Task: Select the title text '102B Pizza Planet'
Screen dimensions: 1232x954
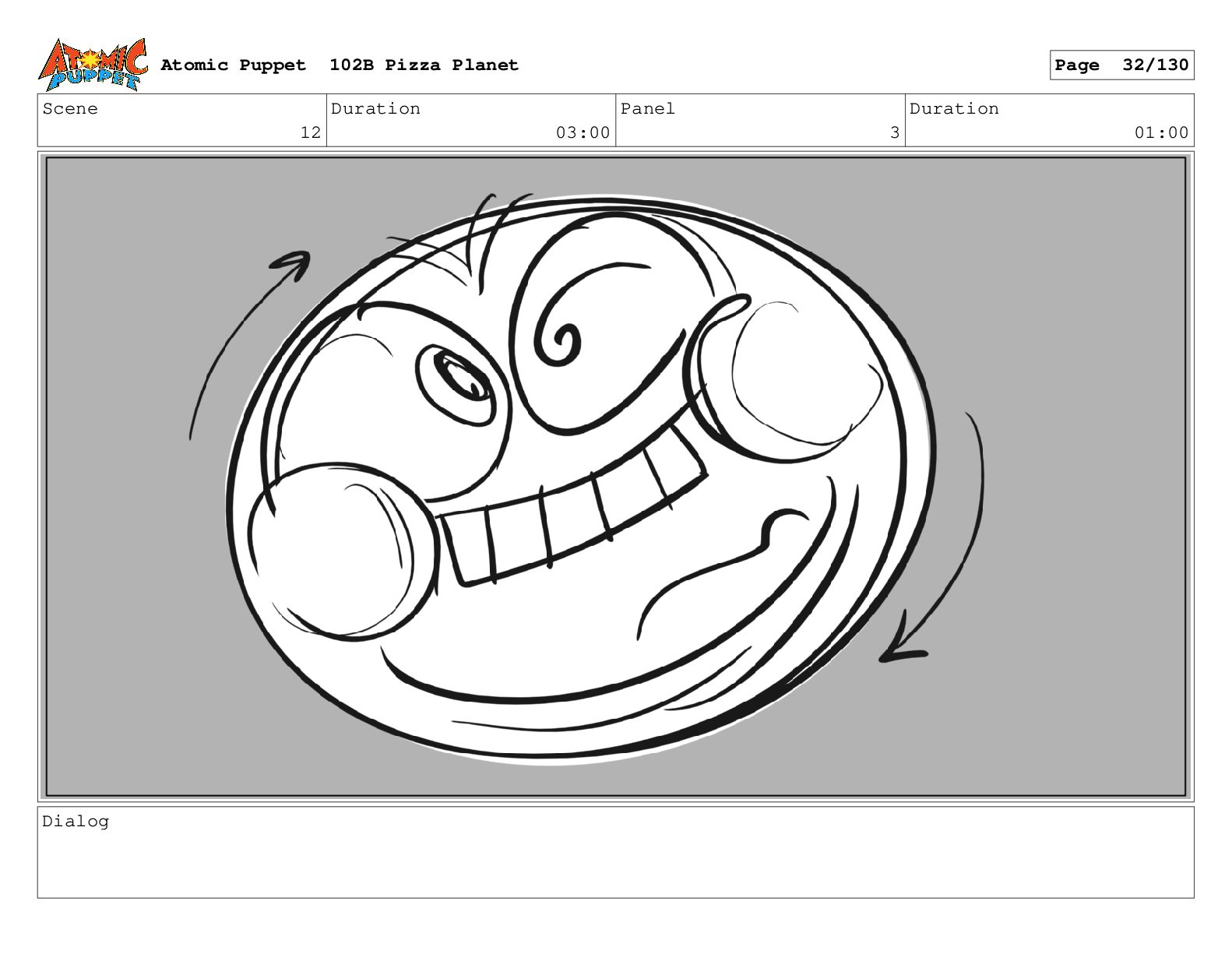Action: pos(424,65)
